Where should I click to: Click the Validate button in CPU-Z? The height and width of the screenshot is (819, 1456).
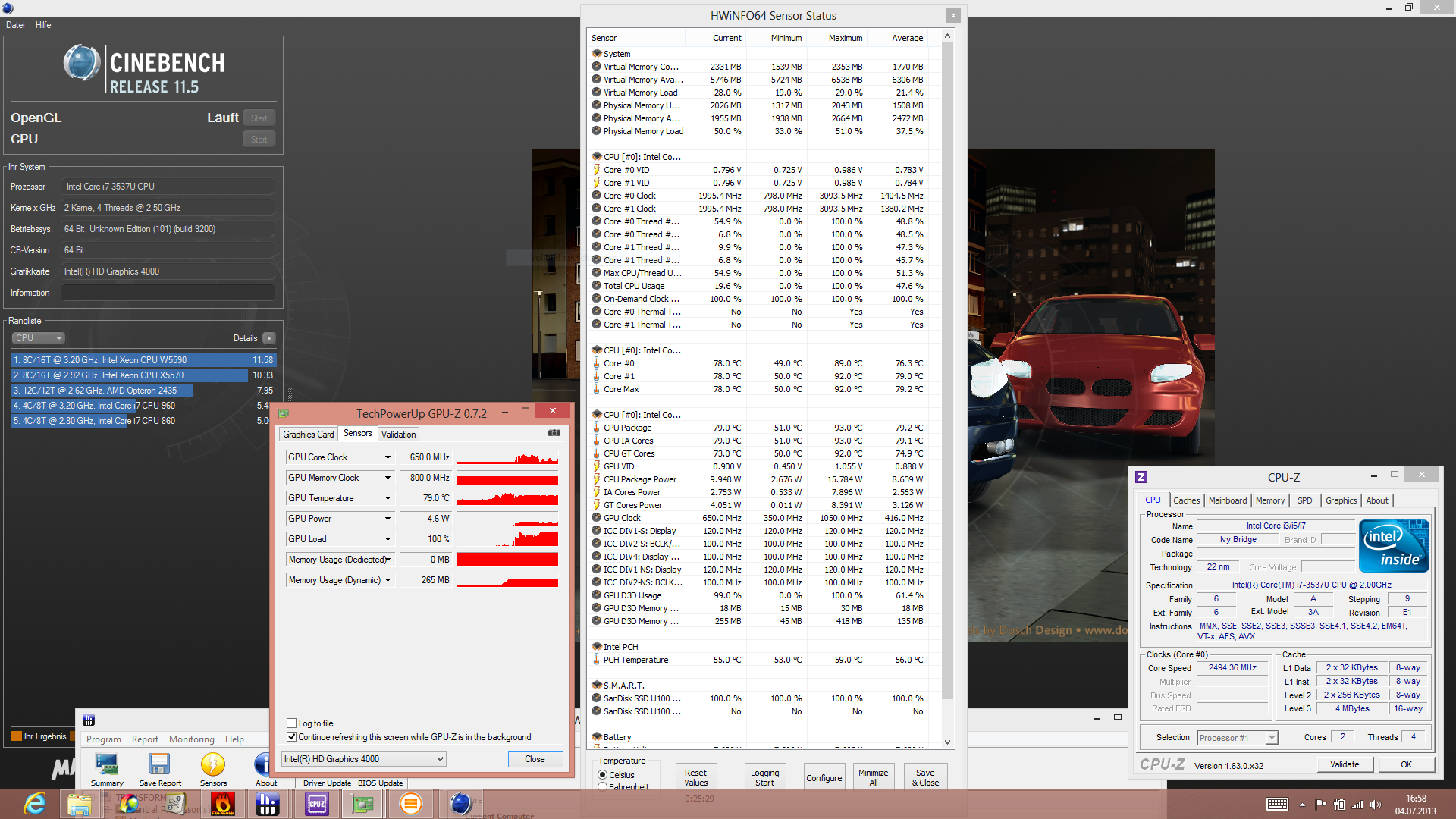pyautogui.click(x=1345, y=764)
